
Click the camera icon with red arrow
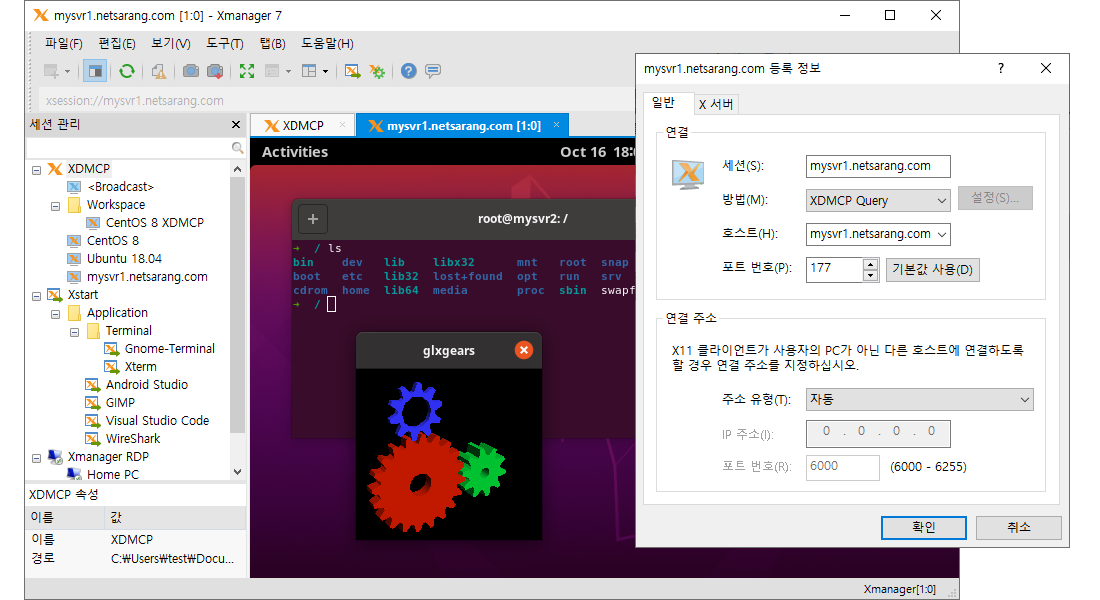pyautogui.click(x=215, y=71)
